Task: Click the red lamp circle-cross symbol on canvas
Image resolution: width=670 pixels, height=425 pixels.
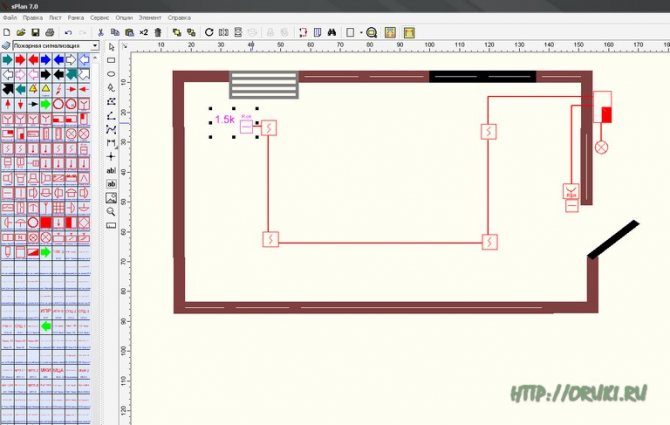Action: point(601,147)
